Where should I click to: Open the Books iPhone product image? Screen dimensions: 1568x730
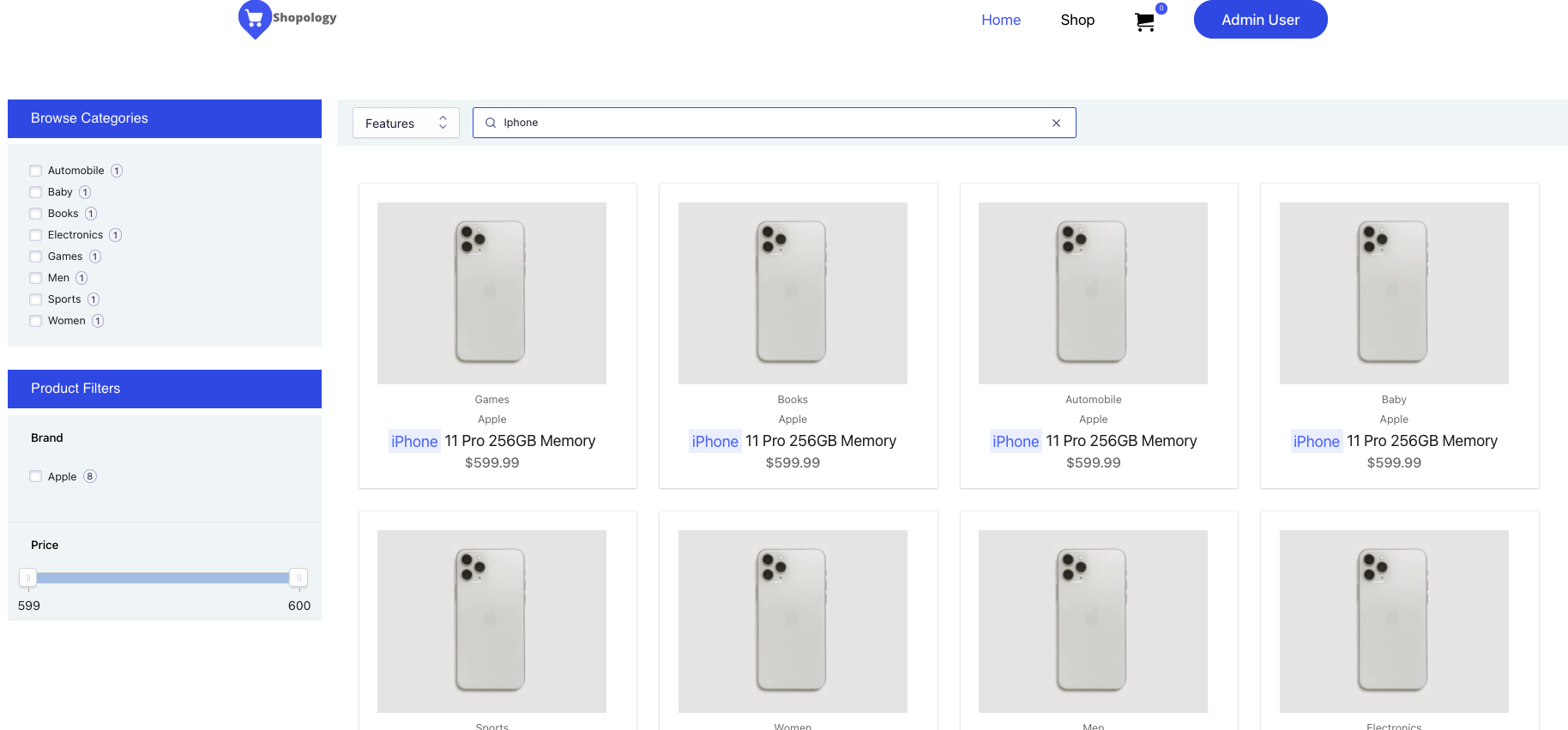pyautogui.click(x=793, y=293)
